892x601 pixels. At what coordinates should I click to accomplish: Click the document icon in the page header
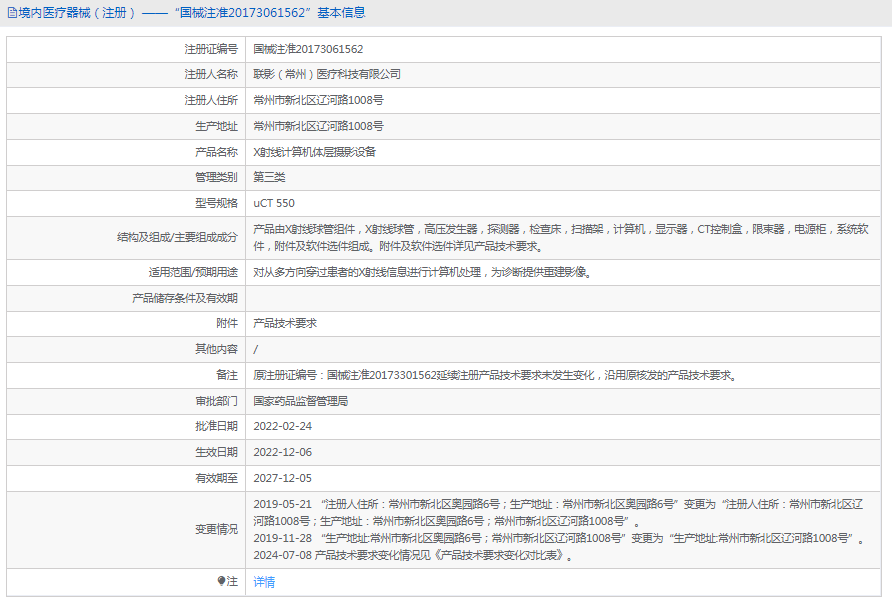click(x=12, y=13)
